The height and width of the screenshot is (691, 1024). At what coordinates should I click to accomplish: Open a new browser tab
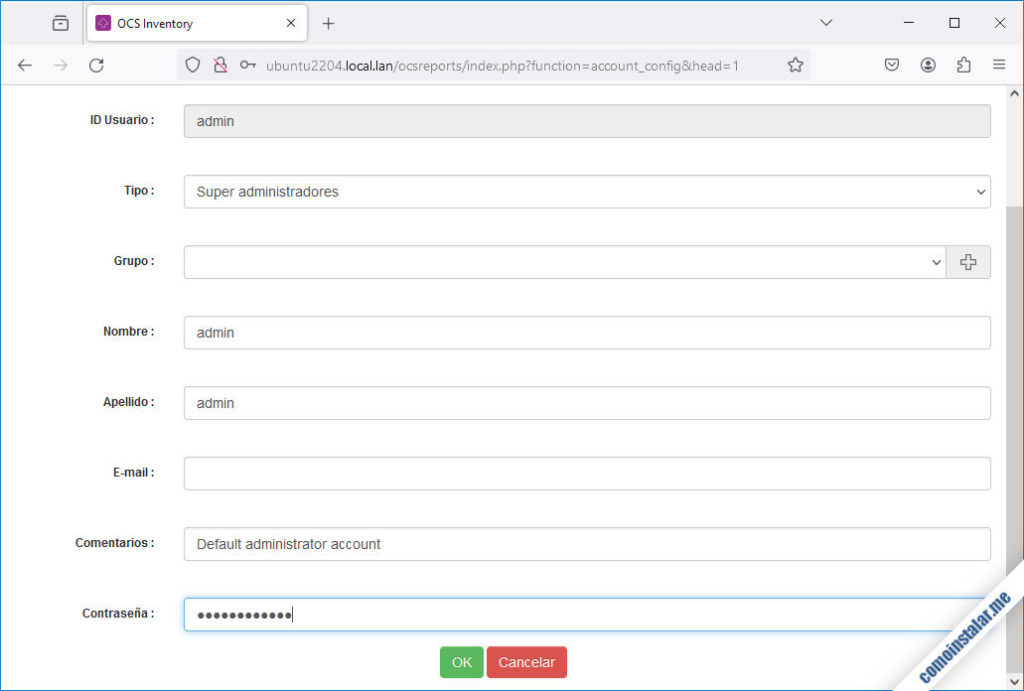click(x=328, y=24)
